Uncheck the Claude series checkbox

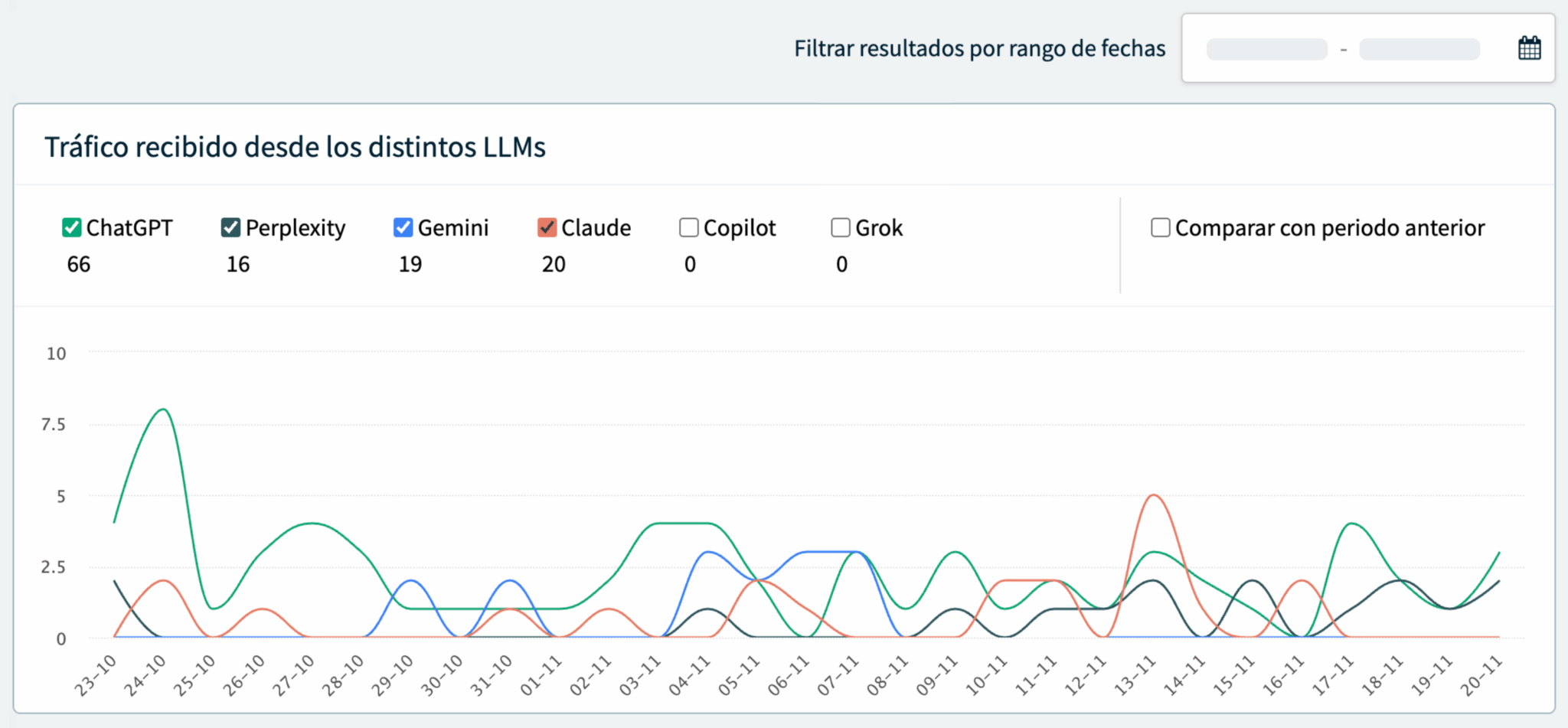547,227
